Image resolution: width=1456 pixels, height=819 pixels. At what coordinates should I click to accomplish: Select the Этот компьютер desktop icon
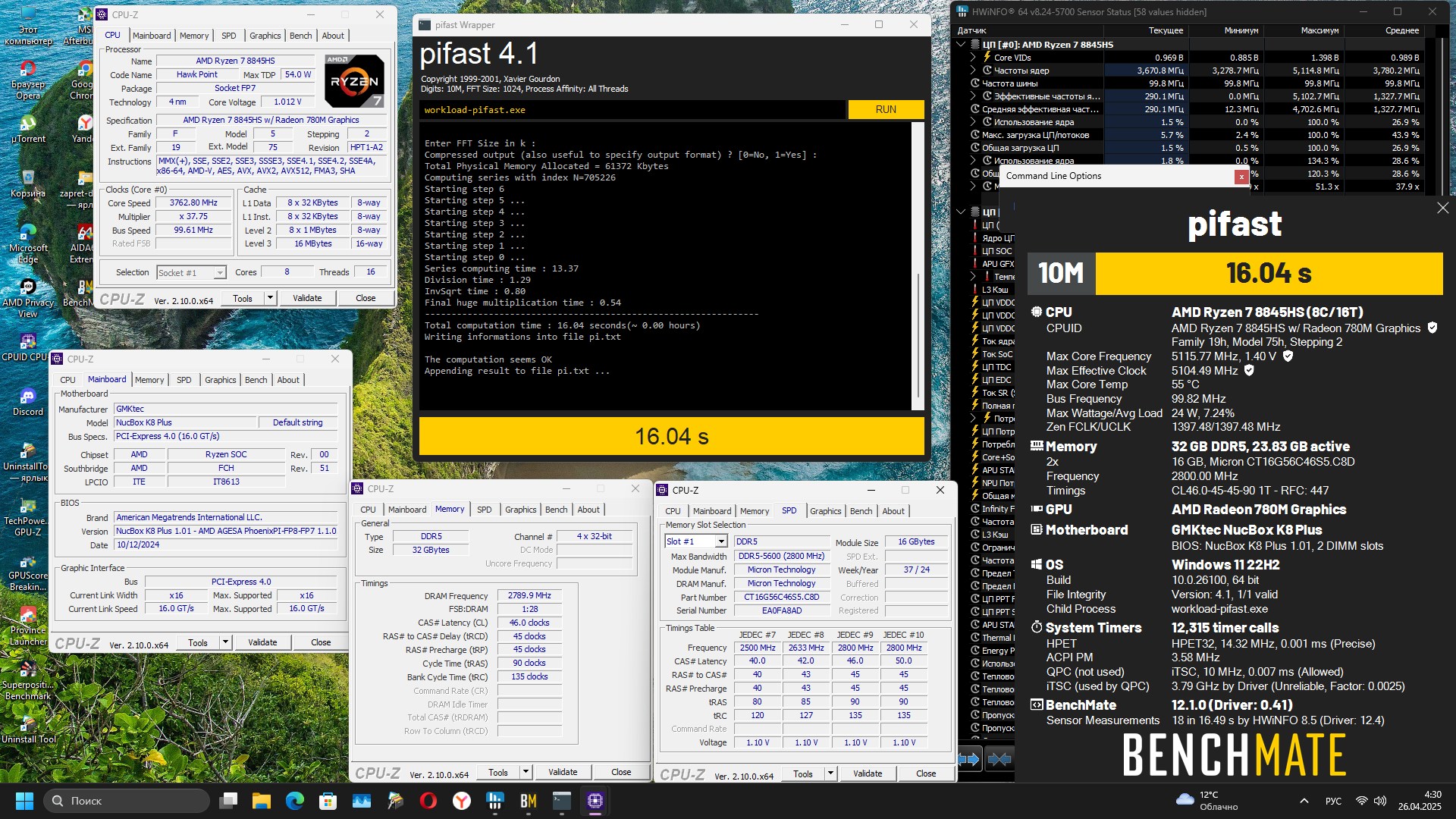coord(28,26)
